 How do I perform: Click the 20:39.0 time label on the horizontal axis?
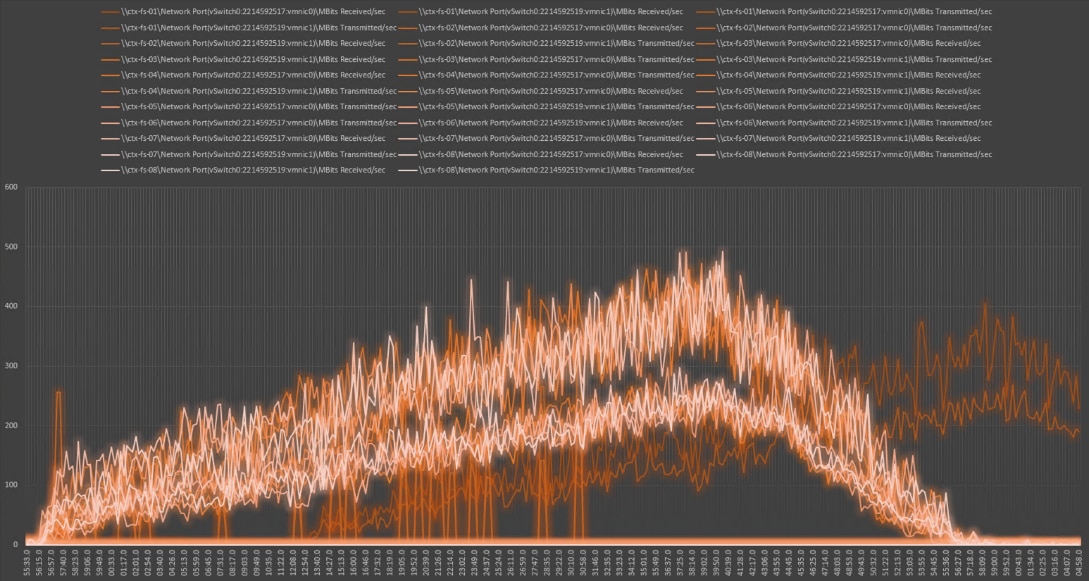tap(425, 562)
